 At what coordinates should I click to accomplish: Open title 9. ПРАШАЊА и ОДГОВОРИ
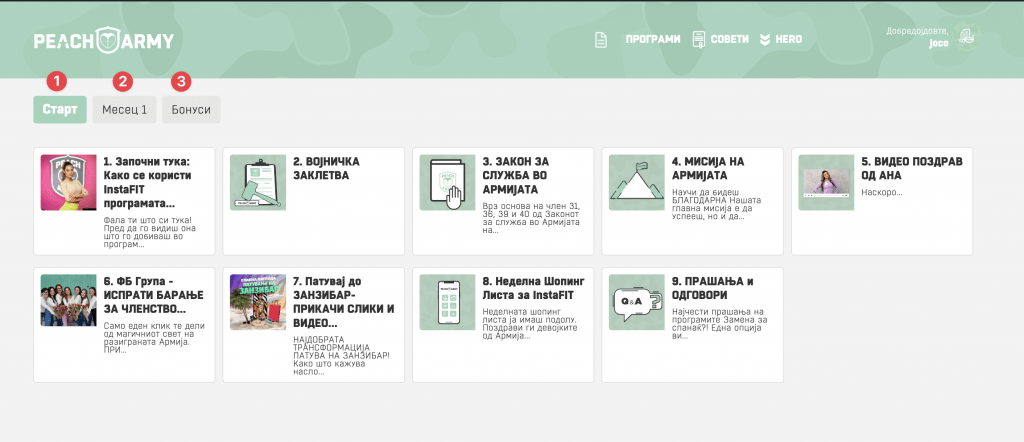tap(712, 288)
